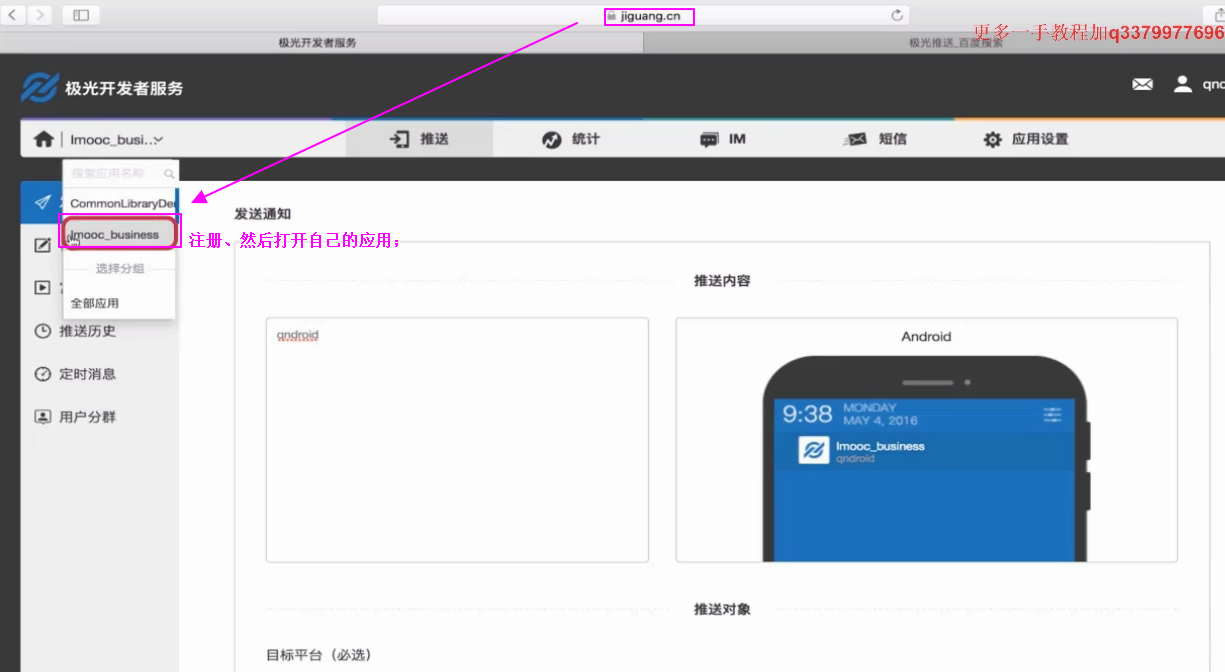Click the clock icon beside 推送历史

pyautogui.click(x=42, y=331)
